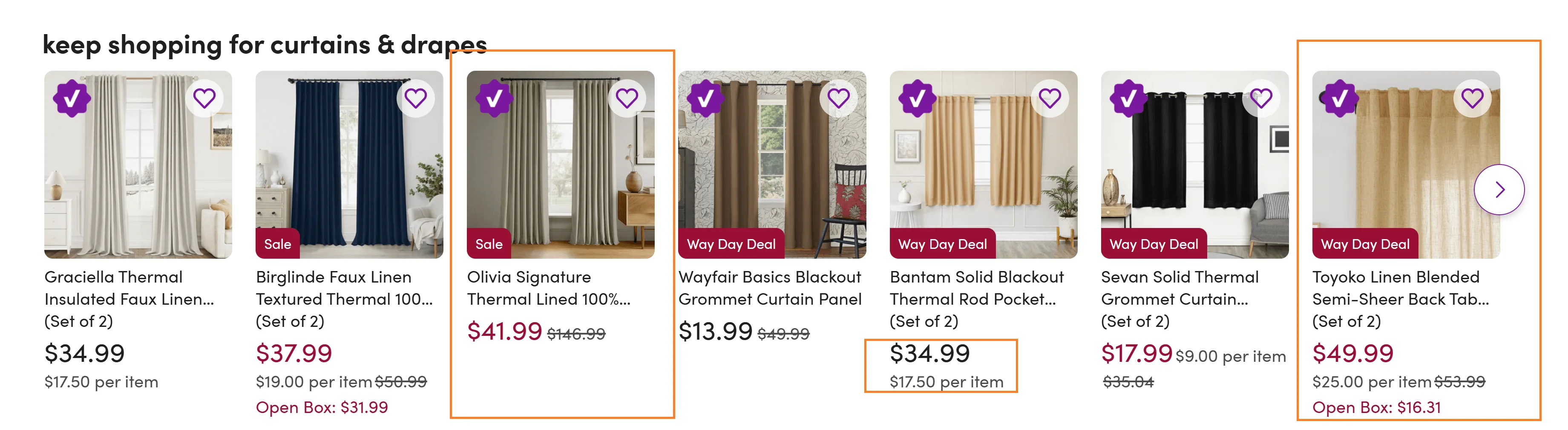The image size is (1568, 430).
Task: Advance the carousel using the right arrow
Action: pyautogui.click(x=1499, y=189)
